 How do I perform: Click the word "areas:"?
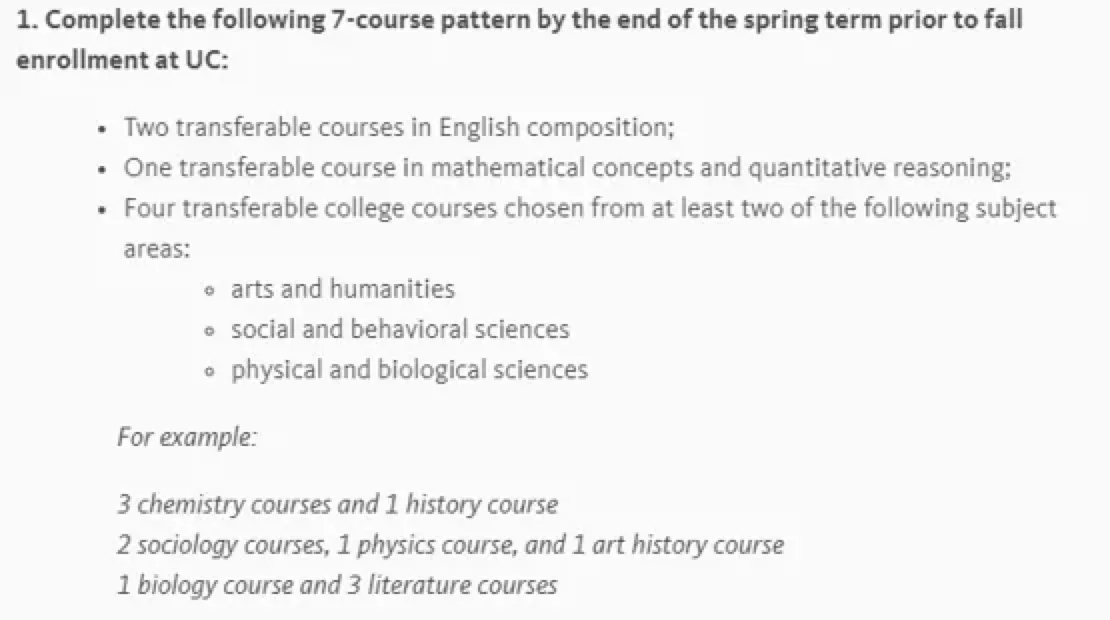[x=157, y=249]
